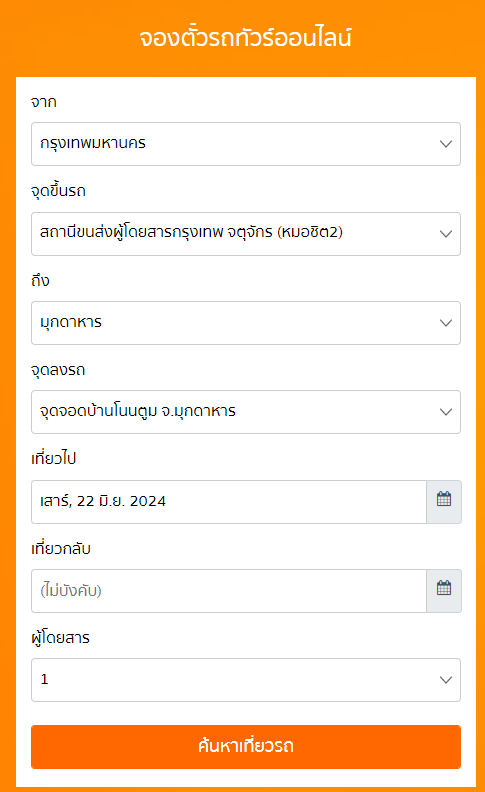Open the calendar icon for เที่ยวไป date
This screenshot has width=485, height=792.
pos(444,502)
